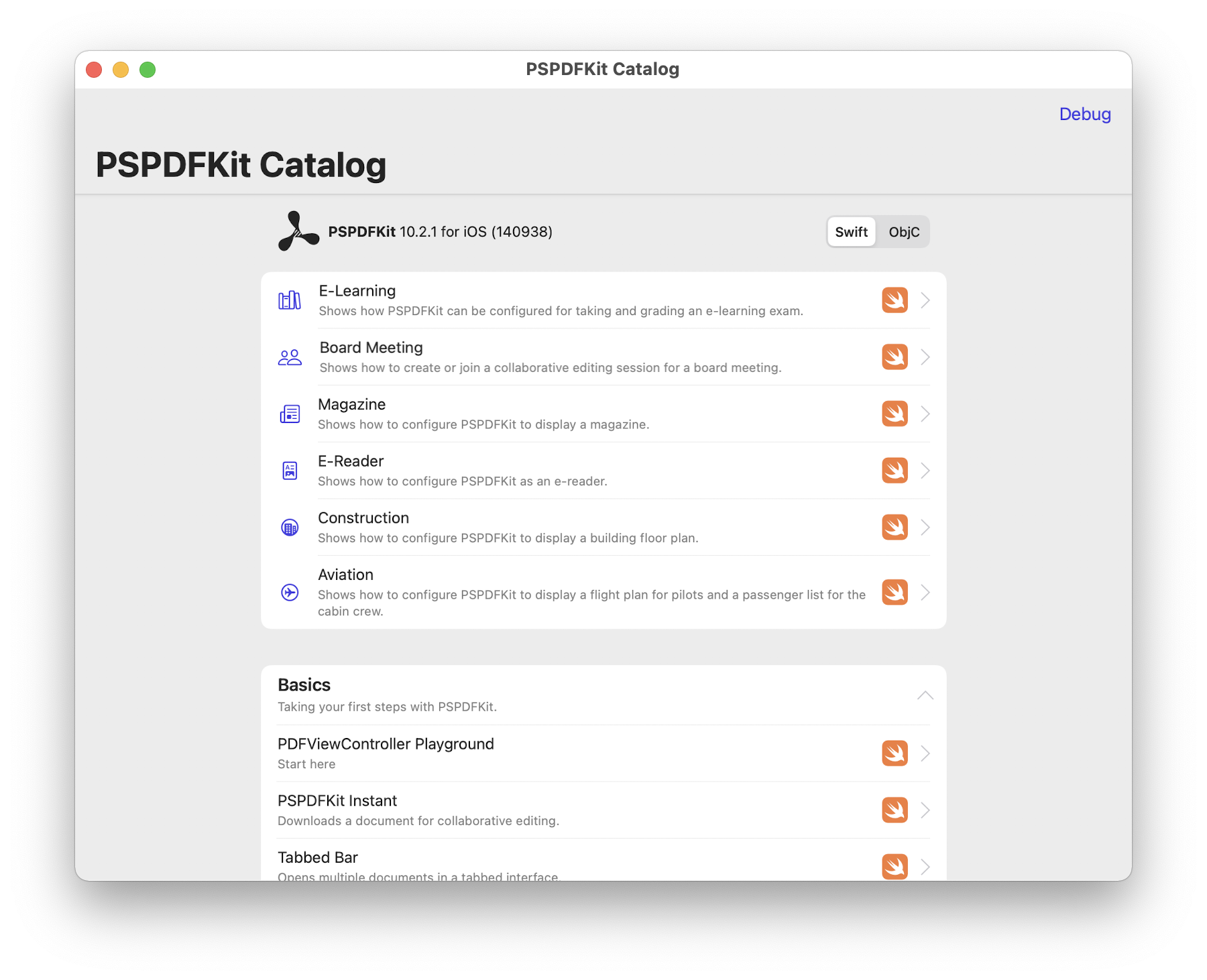Image resolution: width=1207 pixels, height=980 pixels.
Task: Select the Swift language segment
Action: click(x=852, y=232)
